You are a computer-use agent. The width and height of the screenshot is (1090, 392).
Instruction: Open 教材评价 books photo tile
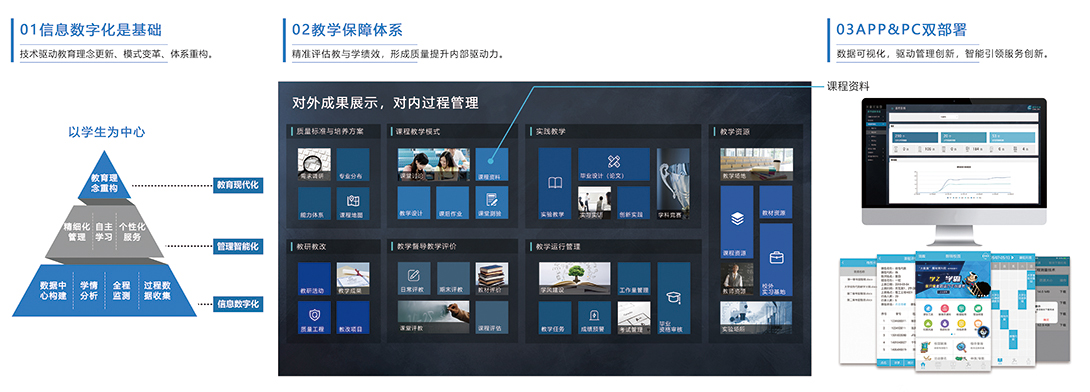[x=491, y=279]
